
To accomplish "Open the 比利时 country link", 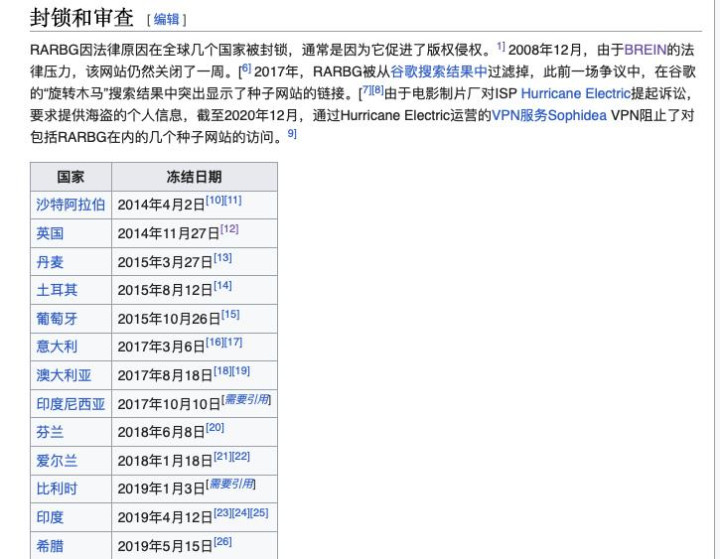I will [x=56, y=489].
